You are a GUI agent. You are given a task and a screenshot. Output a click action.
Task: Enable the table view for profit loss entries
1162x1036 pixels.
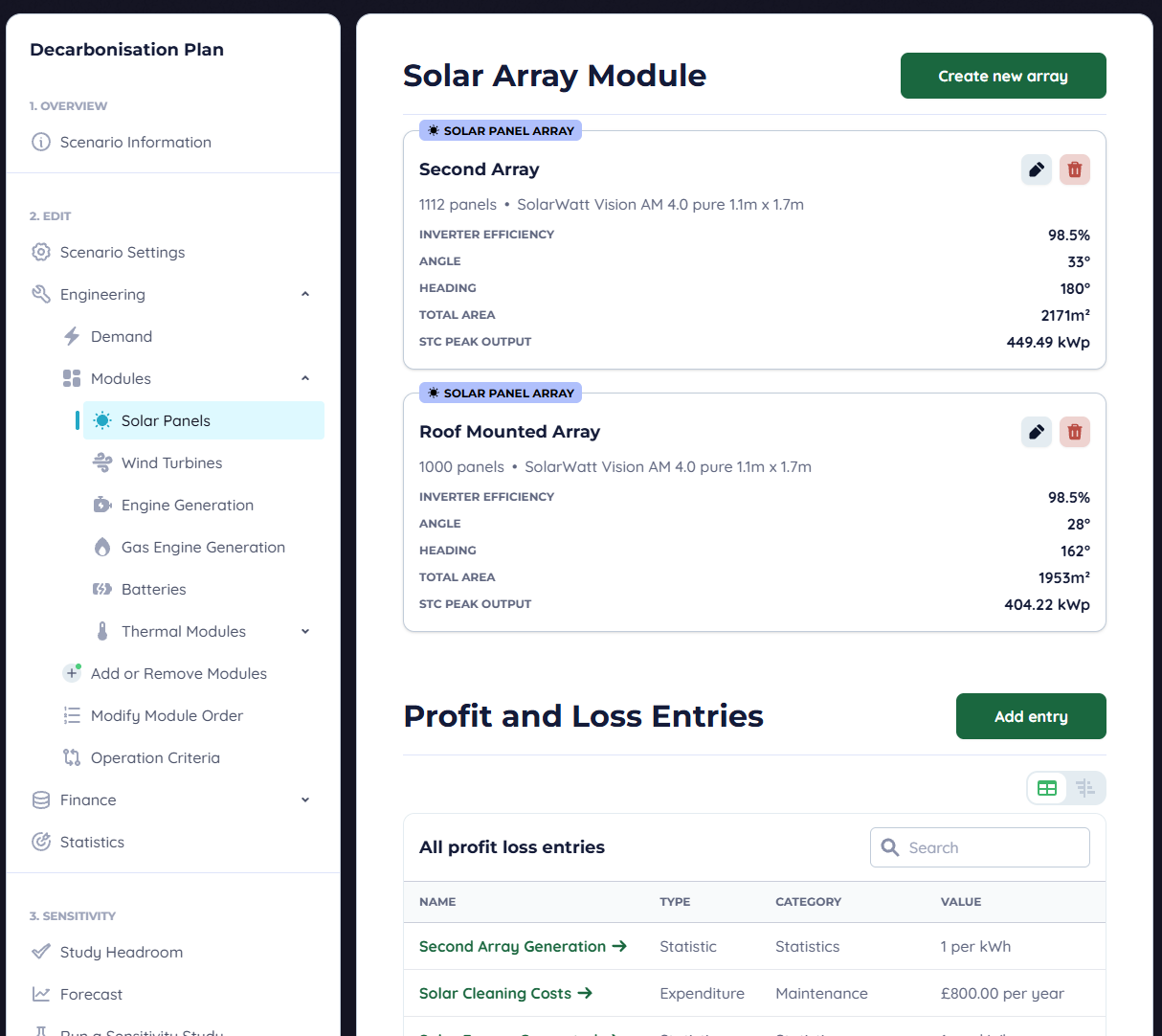1046,788
